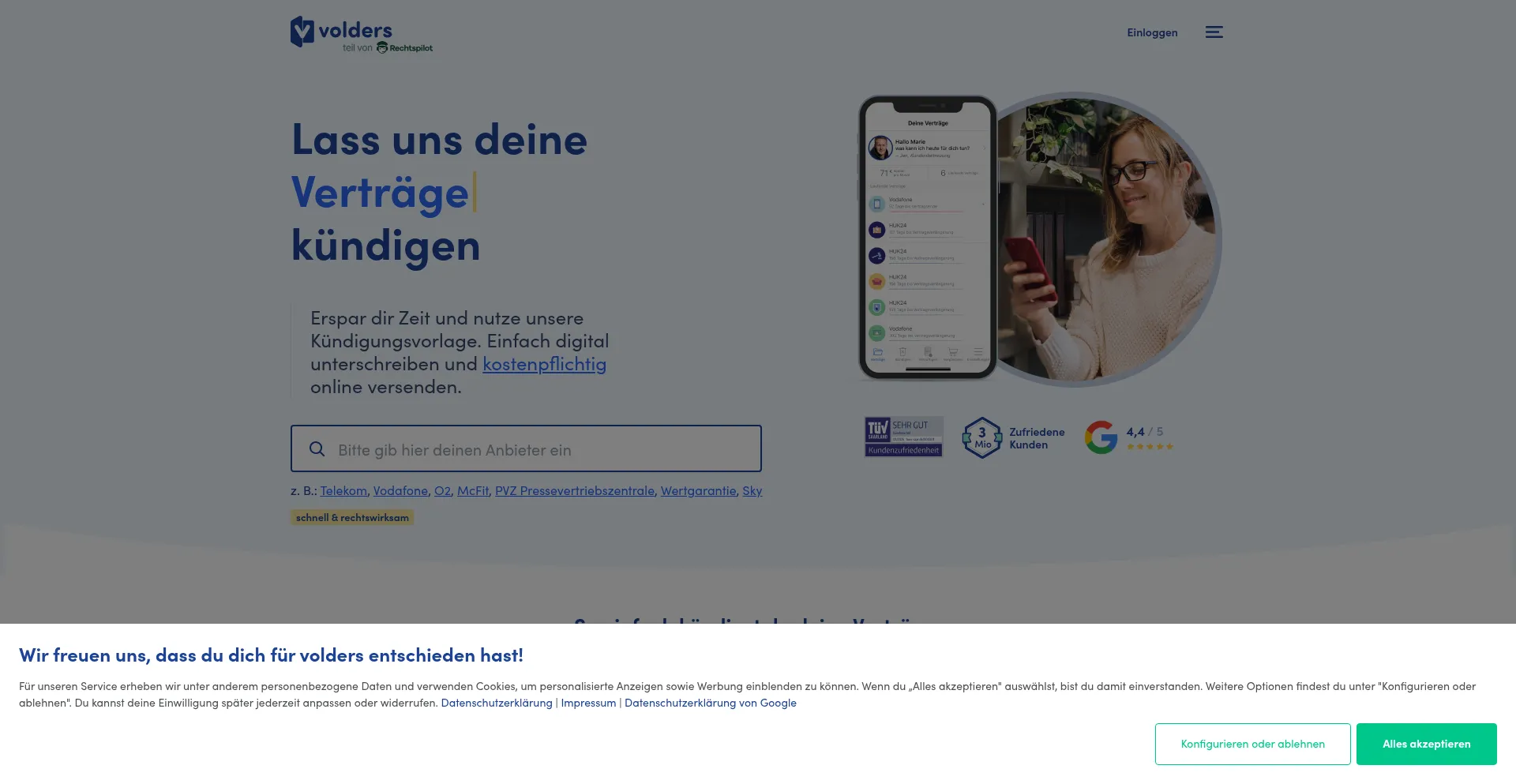Open Datenschutzerklärung von Google link
Image resolution: width=1516 pixels, height=784 pixels.
point(710,703)
